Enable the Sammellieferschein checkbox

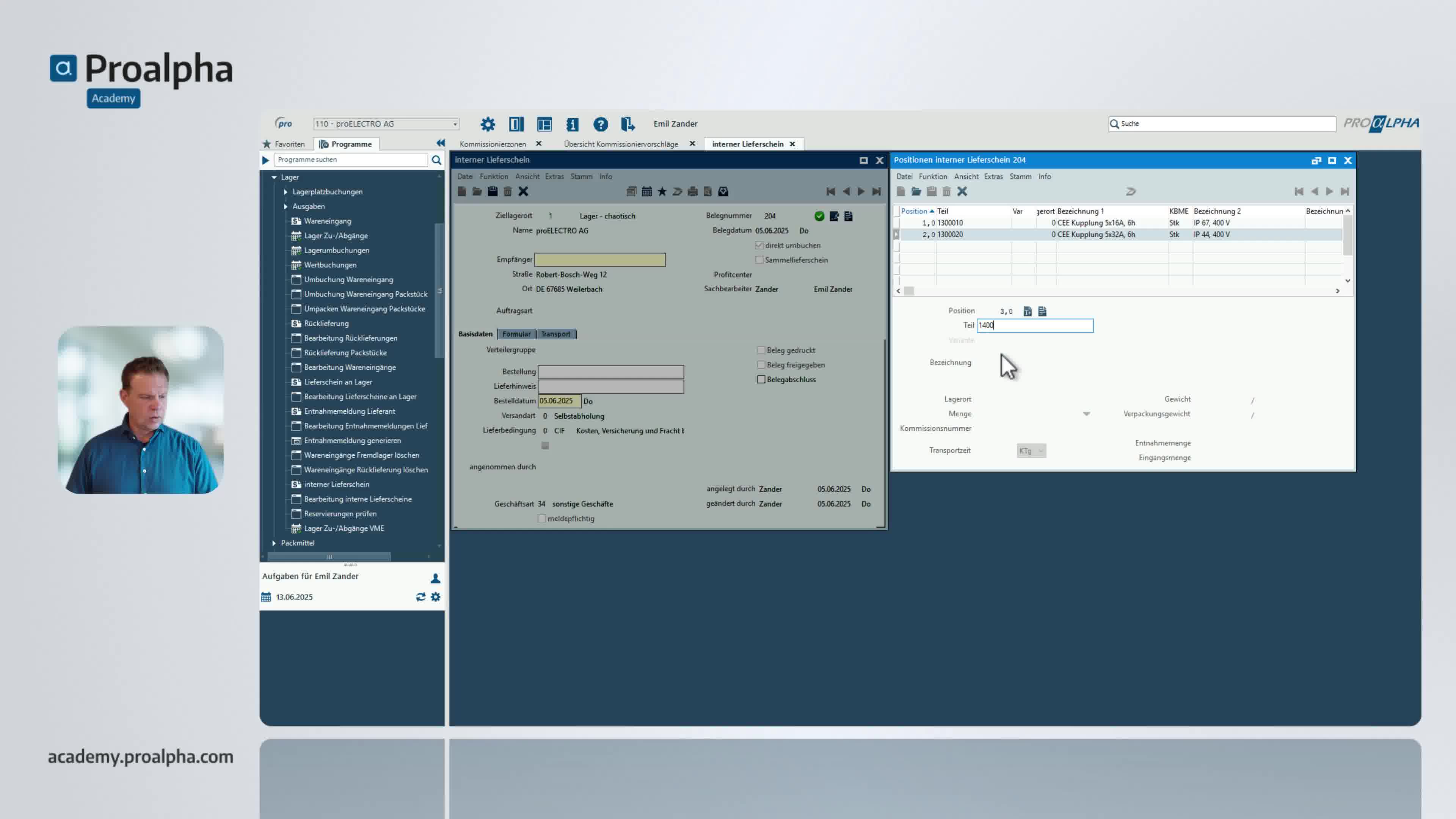(759, 260)
